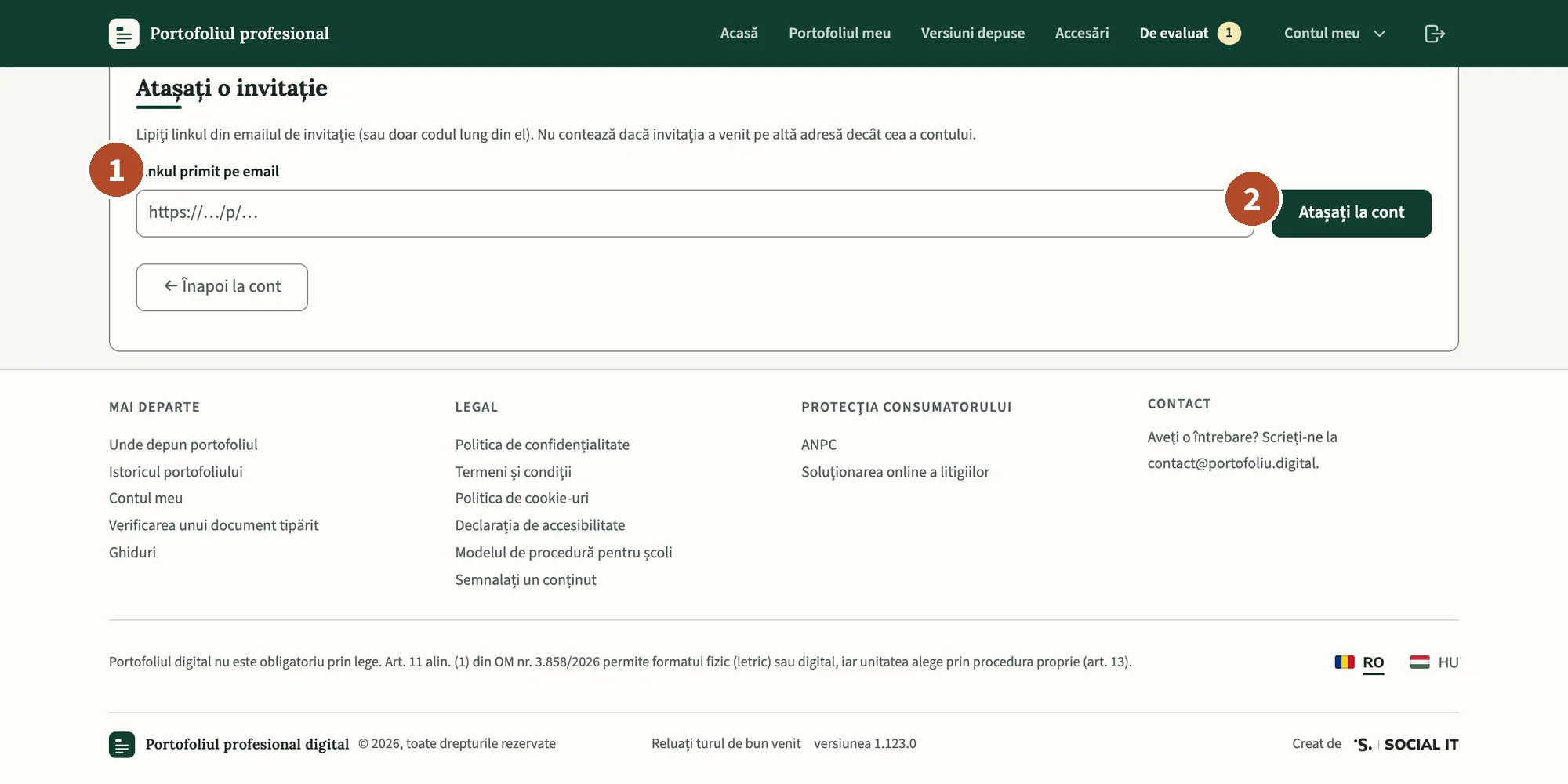Open Politica de confidențialitate link
This screenshot has width=1568, height=784.
pos(543,445)
